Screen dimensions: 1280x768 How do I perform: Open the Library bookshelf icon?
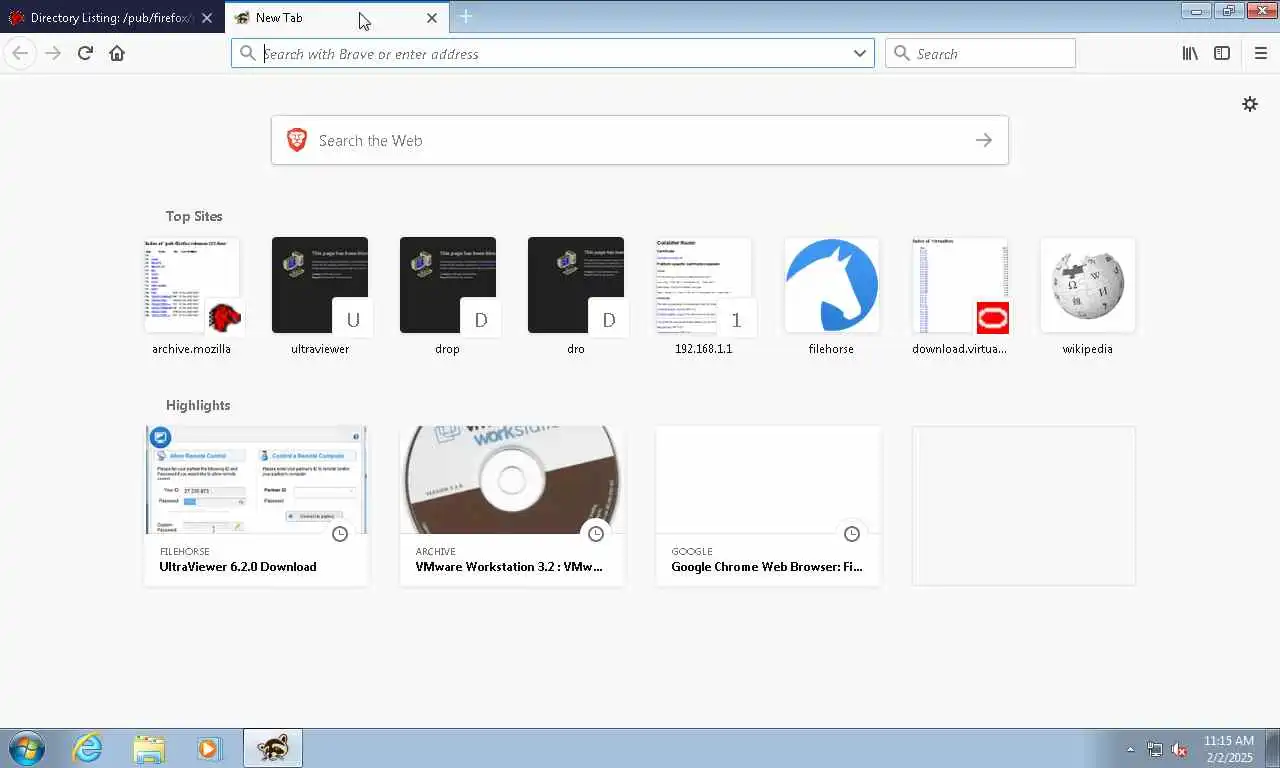click(x=1190, y=53)
